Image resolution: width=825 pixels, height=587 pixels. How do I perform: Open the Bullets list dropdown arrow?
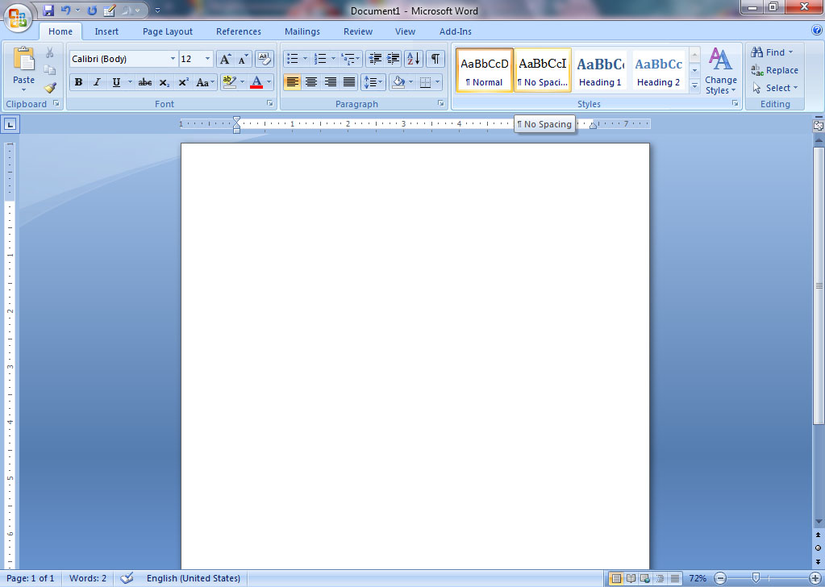304,58
